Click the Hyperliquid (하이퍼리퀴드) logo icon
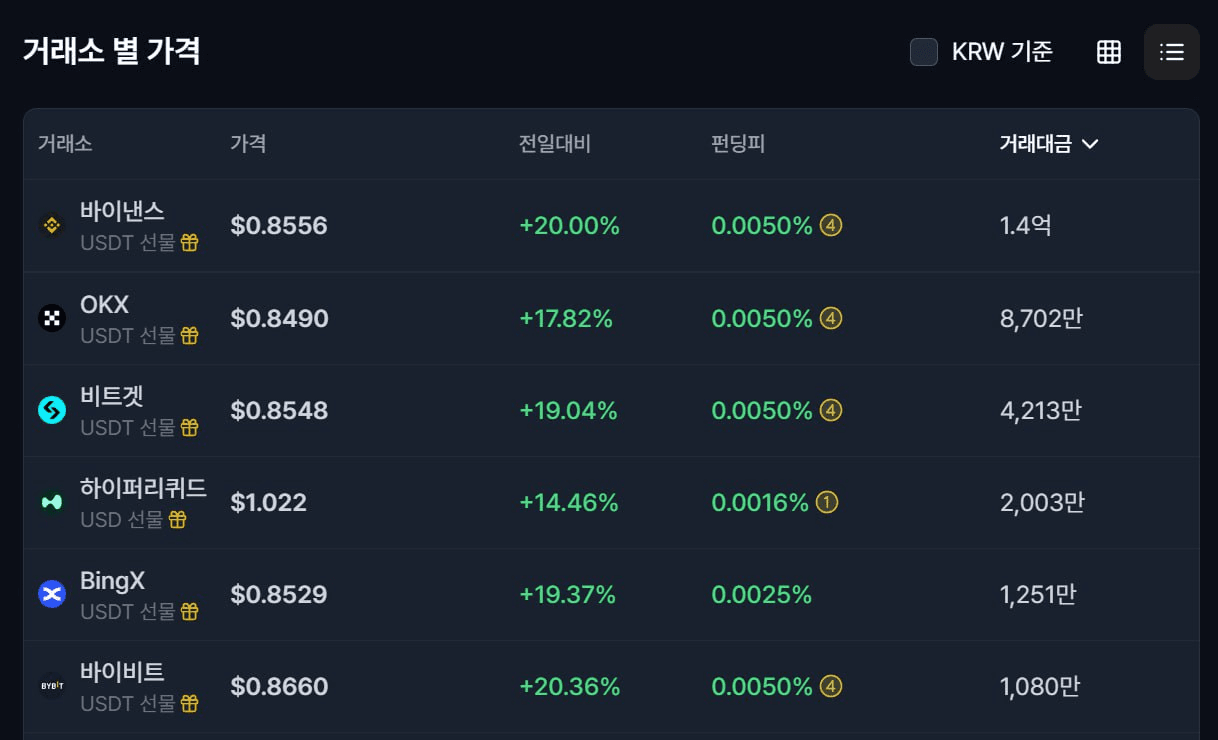 click(52, 502)
